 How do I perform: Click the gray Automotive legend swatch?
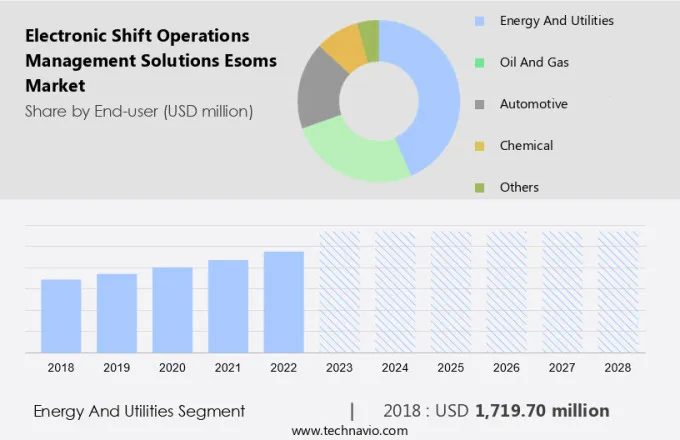click(x=477, y=104)
